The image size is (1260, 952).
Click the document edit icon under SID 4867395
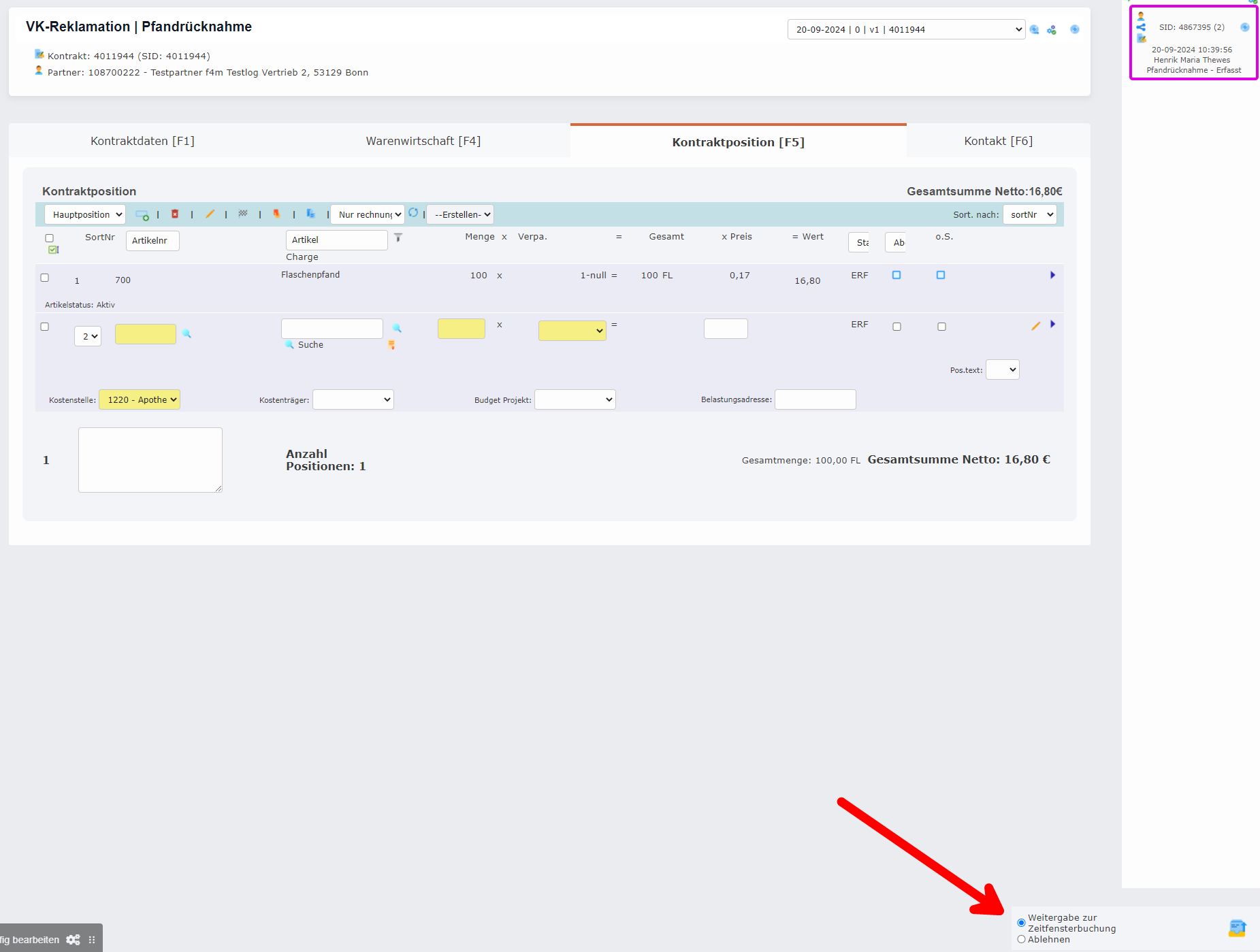point(1142,39)
